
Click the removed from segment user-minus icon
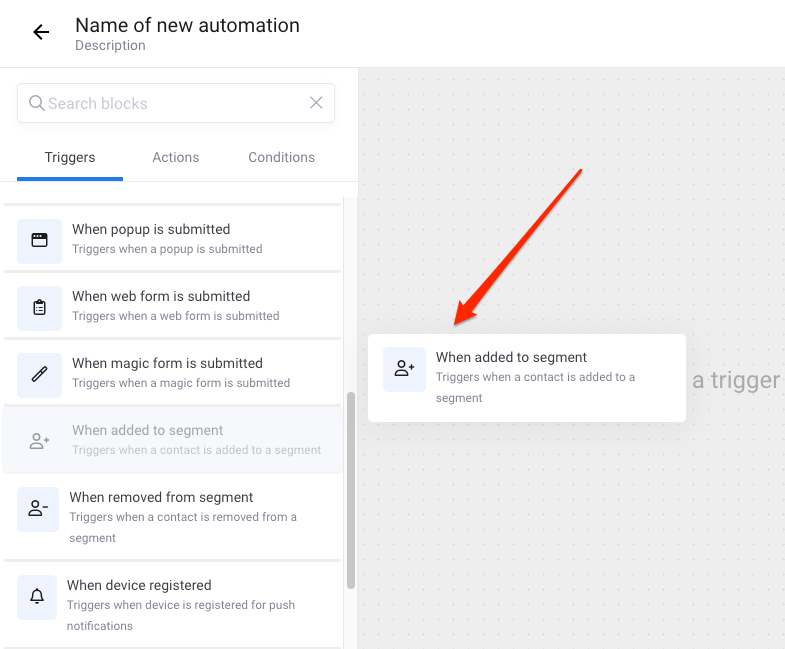tap(38, 509)
